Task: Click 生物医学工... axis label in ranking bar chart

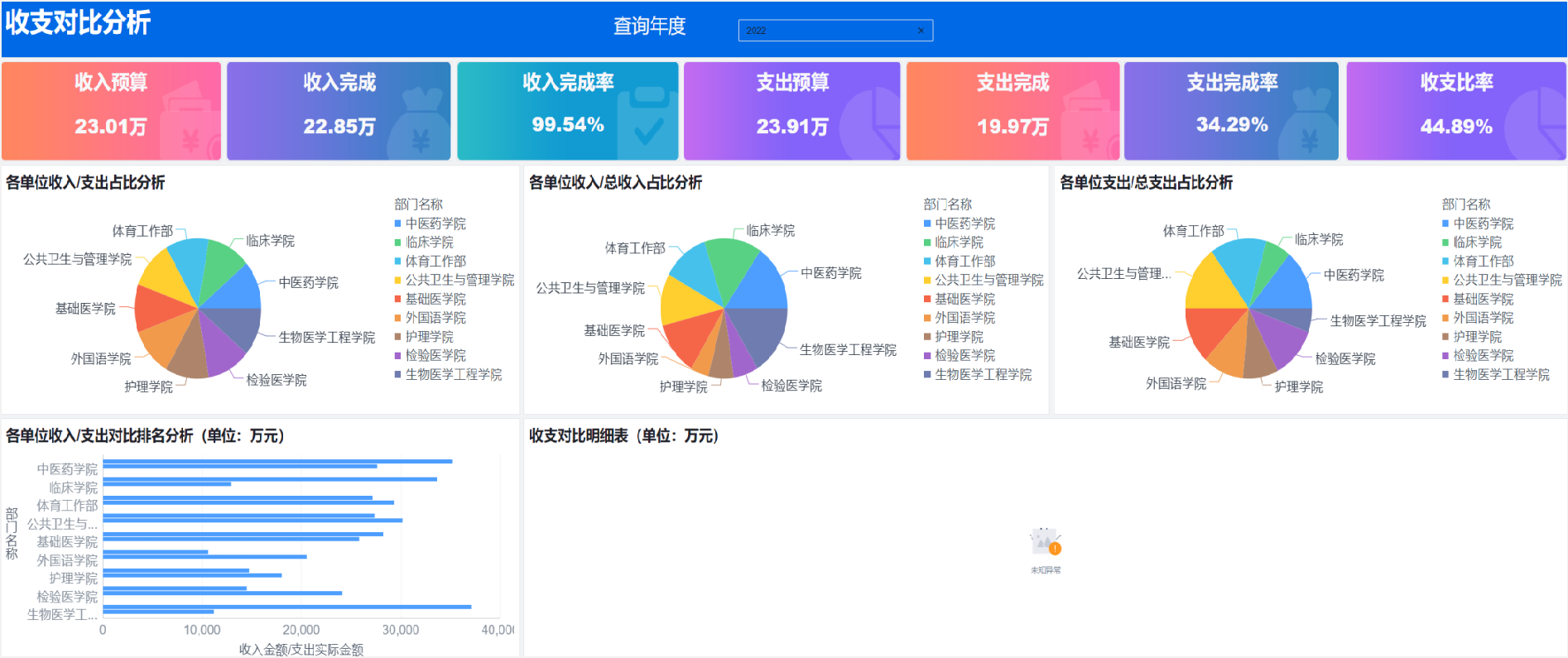Action: tap(62, 615)
